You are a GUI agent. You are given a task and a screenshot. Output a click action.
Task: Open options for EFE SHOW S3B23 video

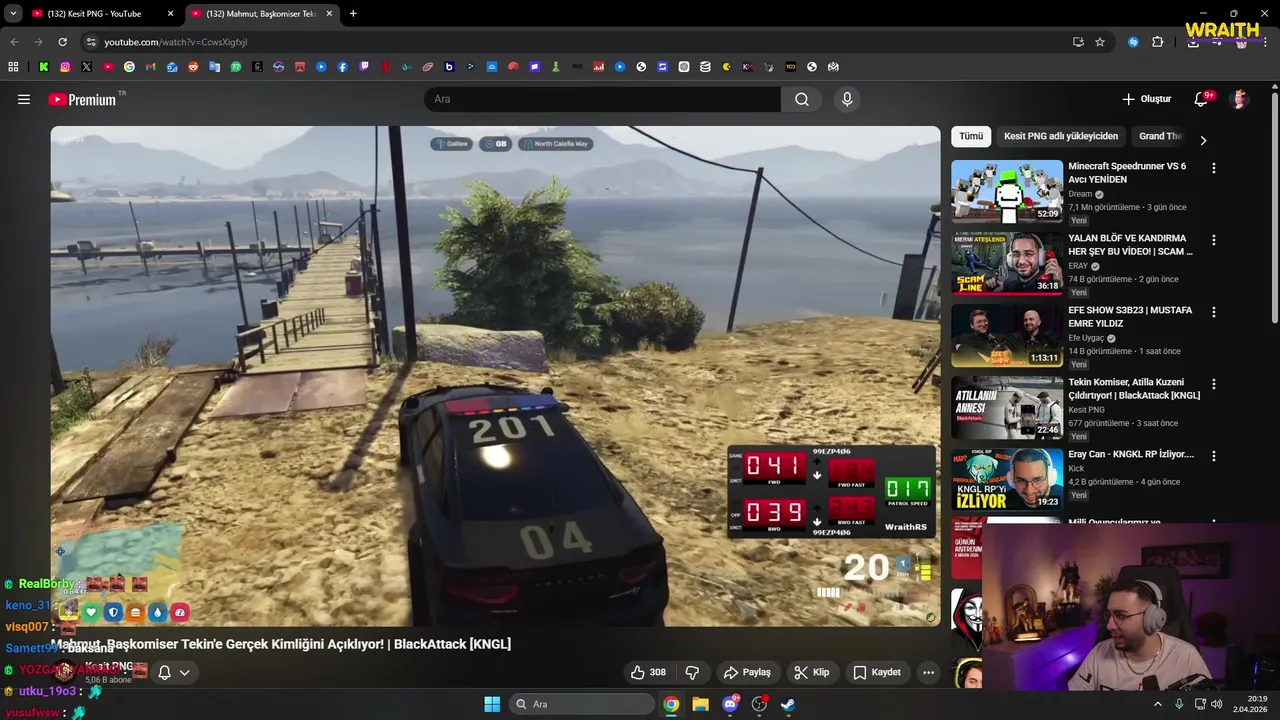pyautogui.click(x=1214, y=312)
